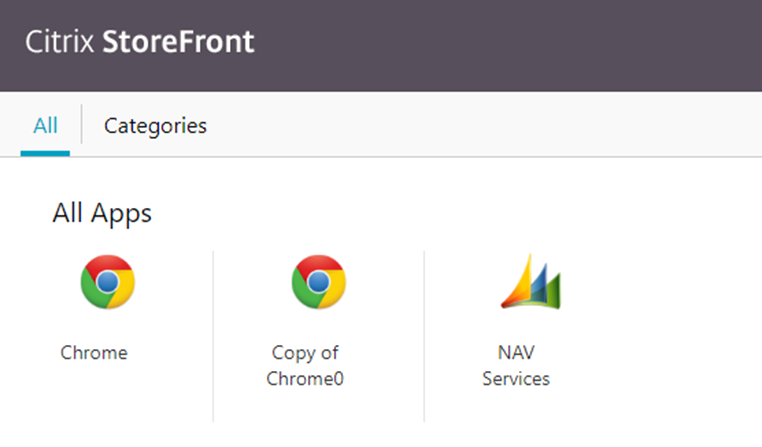Click the 'Copy of' line of app label

[306, 353]
